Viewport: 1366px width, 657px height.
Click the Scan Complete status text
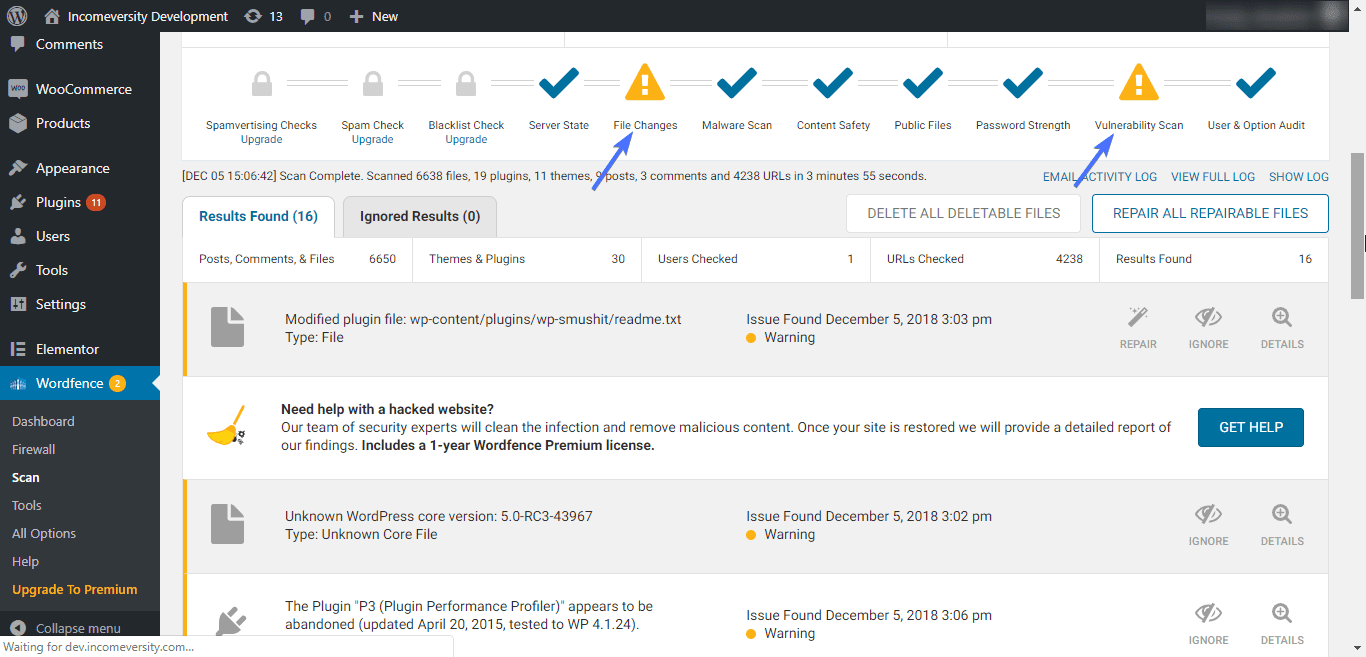(x=554, y=176)
